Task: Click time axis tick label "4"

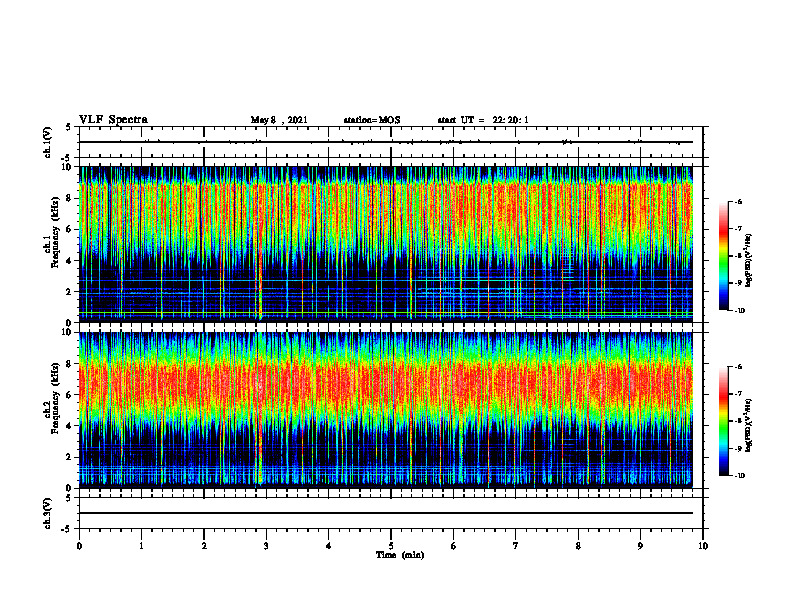Action: pos(329,546)
